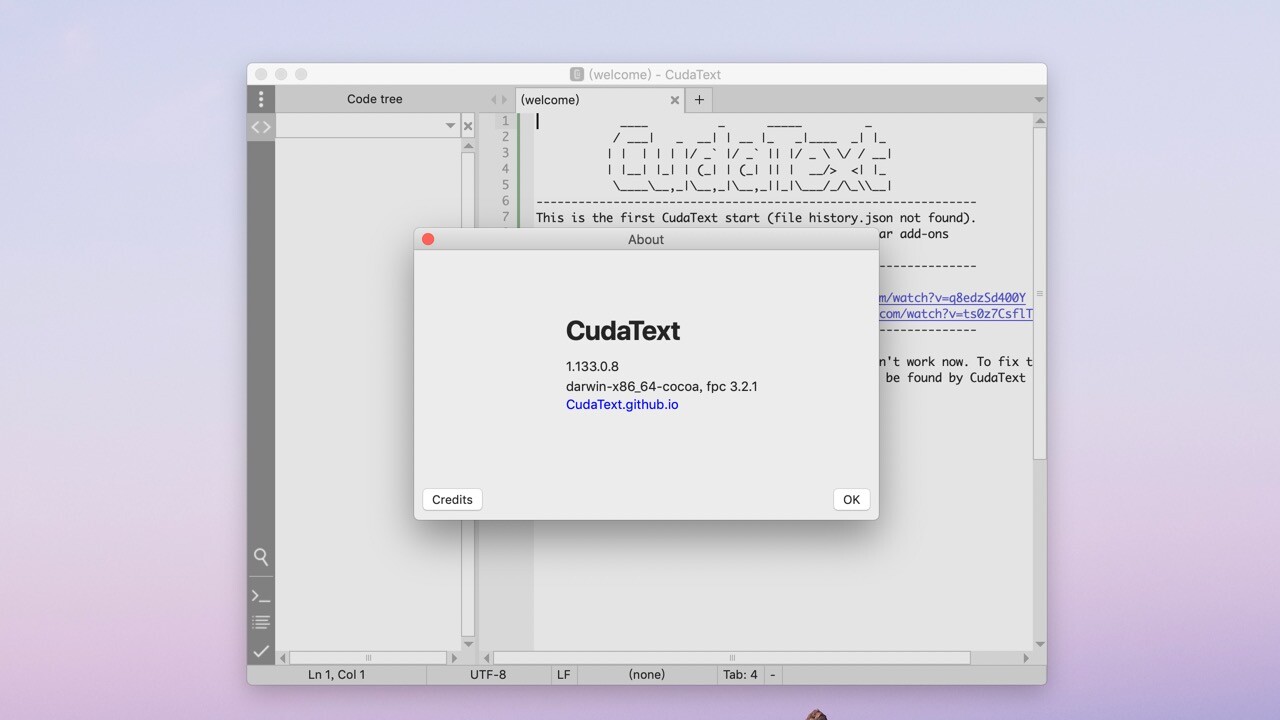1280x720 pixels.
Task: Open YouTube link ending q8edzSd400Y
Action: tap(952, 298)
